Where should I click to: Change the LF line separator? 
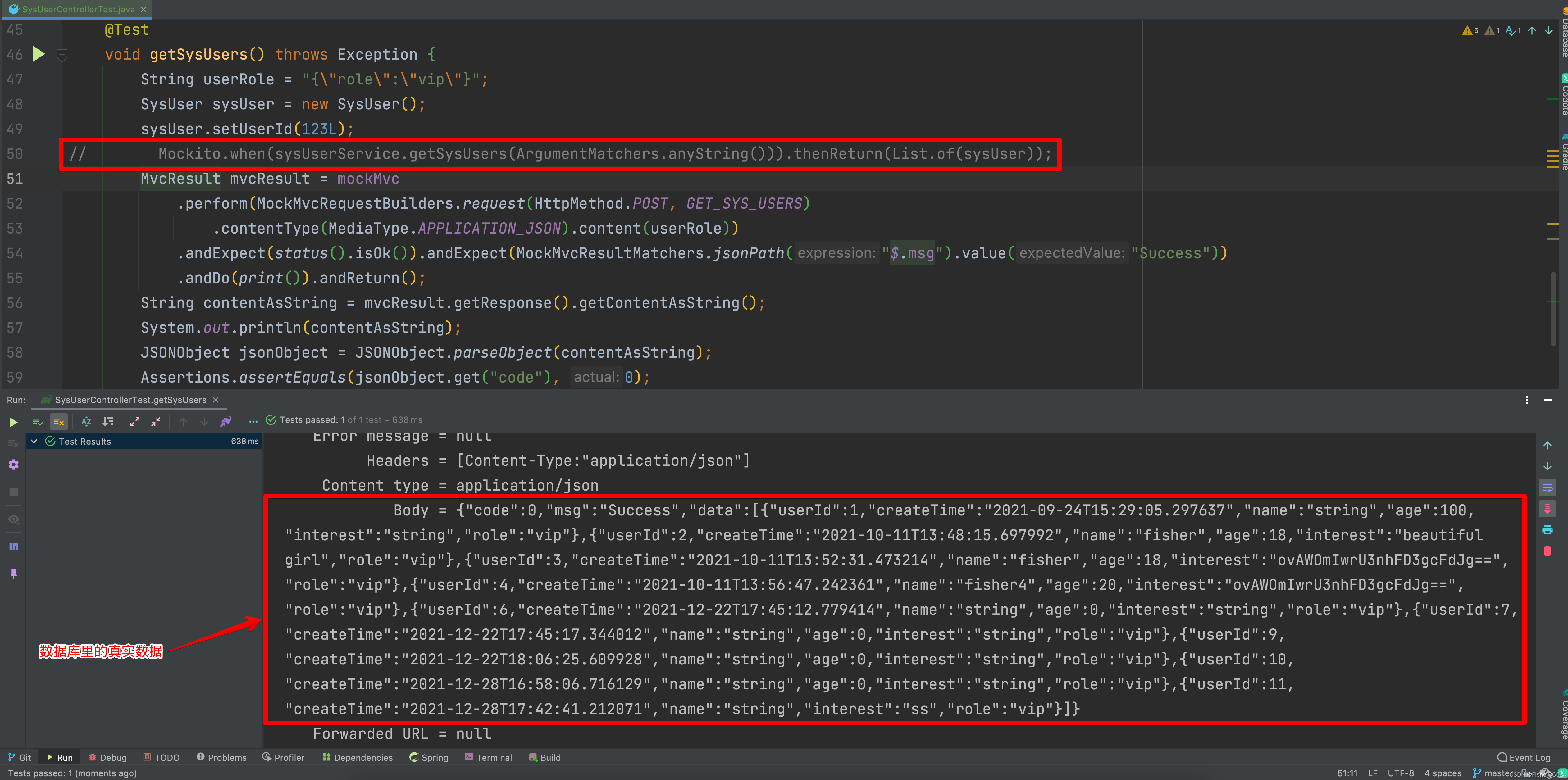[1373, 773]
